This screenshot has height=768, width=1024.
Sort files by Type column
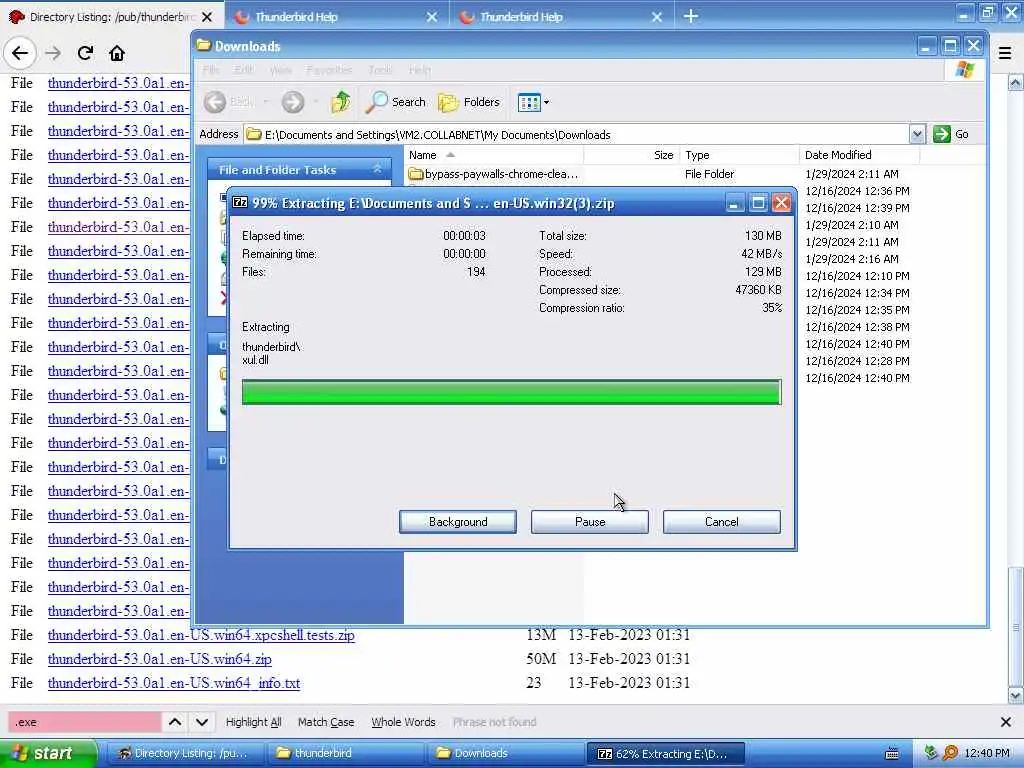(x=739, y=155)
